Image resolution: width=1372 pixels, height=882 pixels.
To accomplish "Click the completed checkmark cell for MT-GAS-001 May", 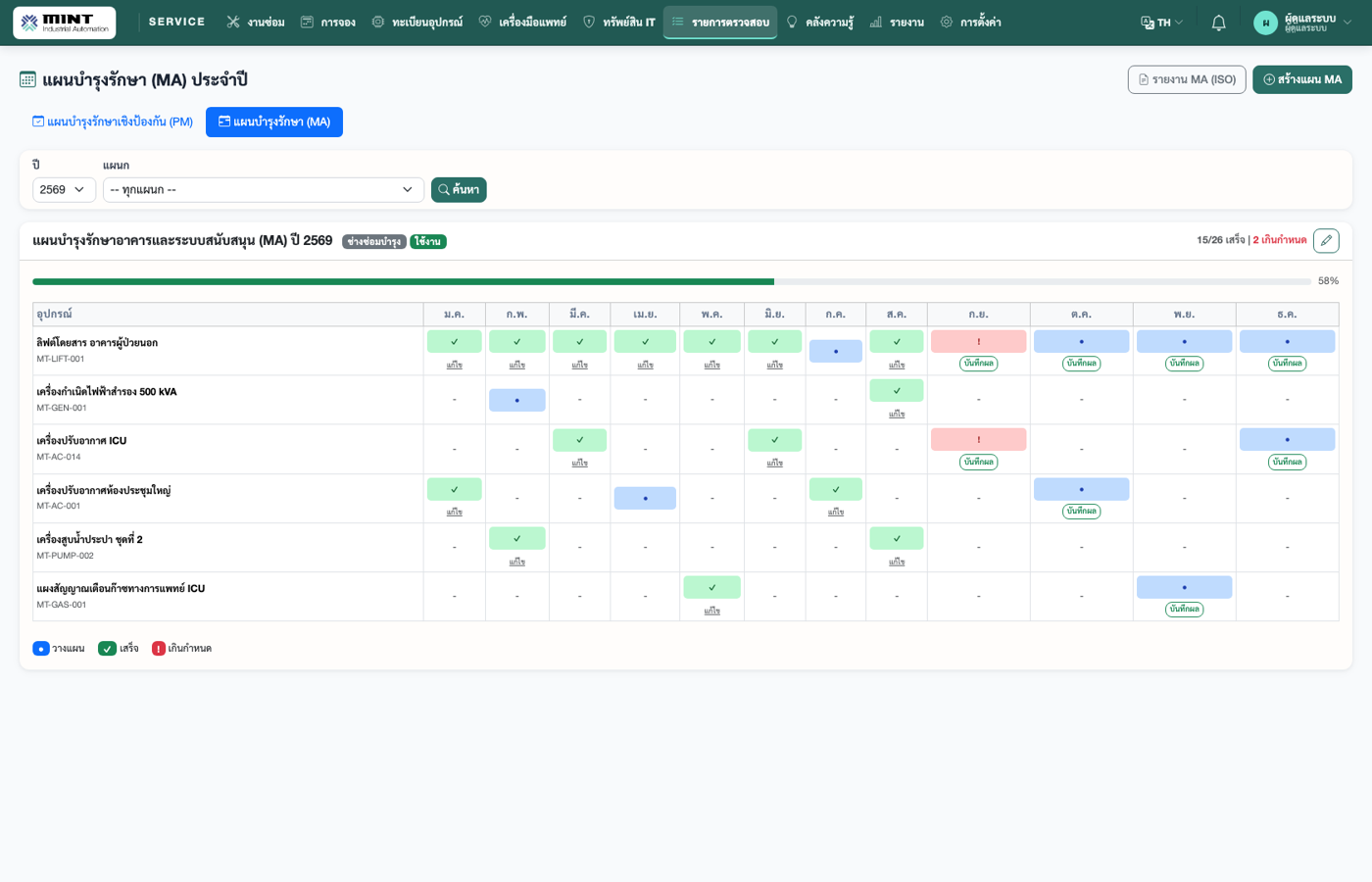I will pyautogui.click(x=711, y=587).
